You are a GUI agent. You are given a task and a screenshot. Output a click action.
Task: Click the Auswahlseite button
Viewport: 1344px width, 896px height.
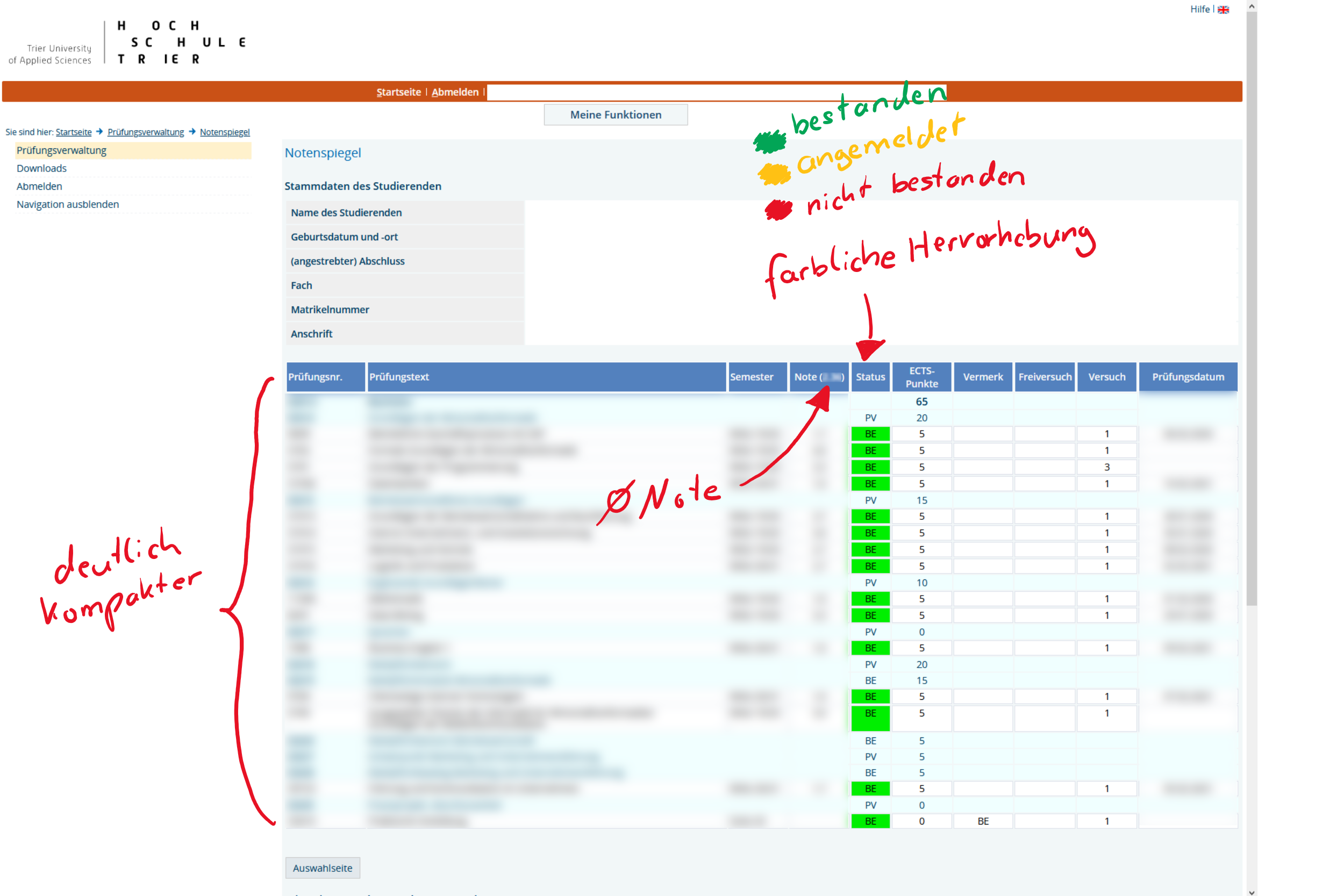(322, 868)
